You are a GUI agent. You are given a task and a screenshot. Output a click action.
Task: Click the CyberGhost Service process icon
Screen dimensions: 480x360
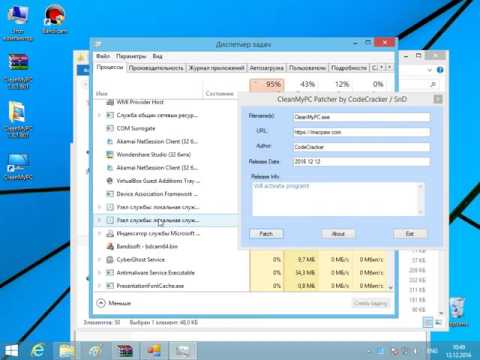(x=110, y=260)
